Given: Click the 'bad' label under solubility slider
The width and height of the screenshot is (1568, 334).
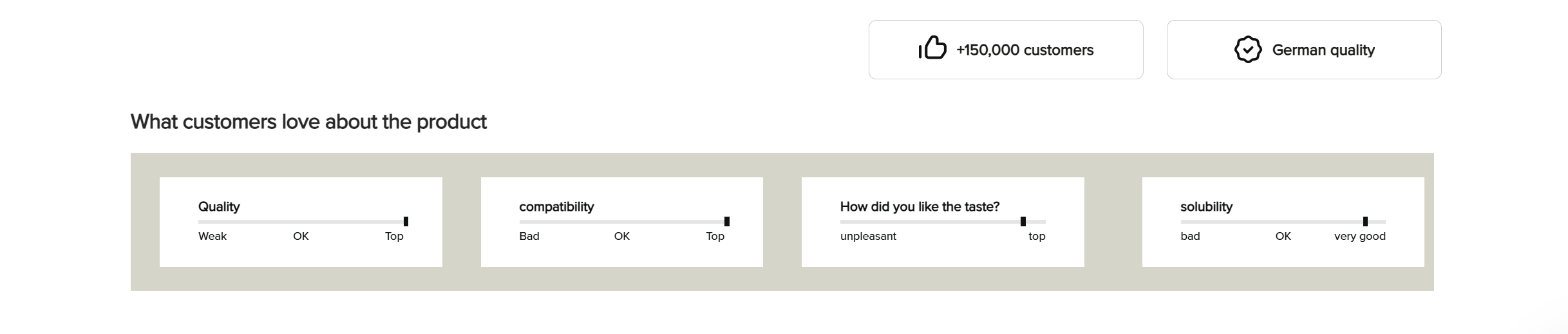Looking at the screenshot, I should pyautogui.click(x=1190, y=237).
